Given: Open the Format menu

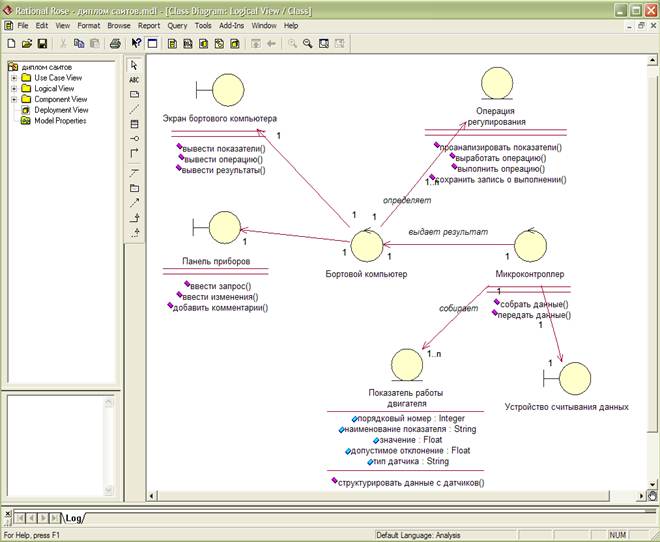Looking at the screenshot, I should pos(88,26).
